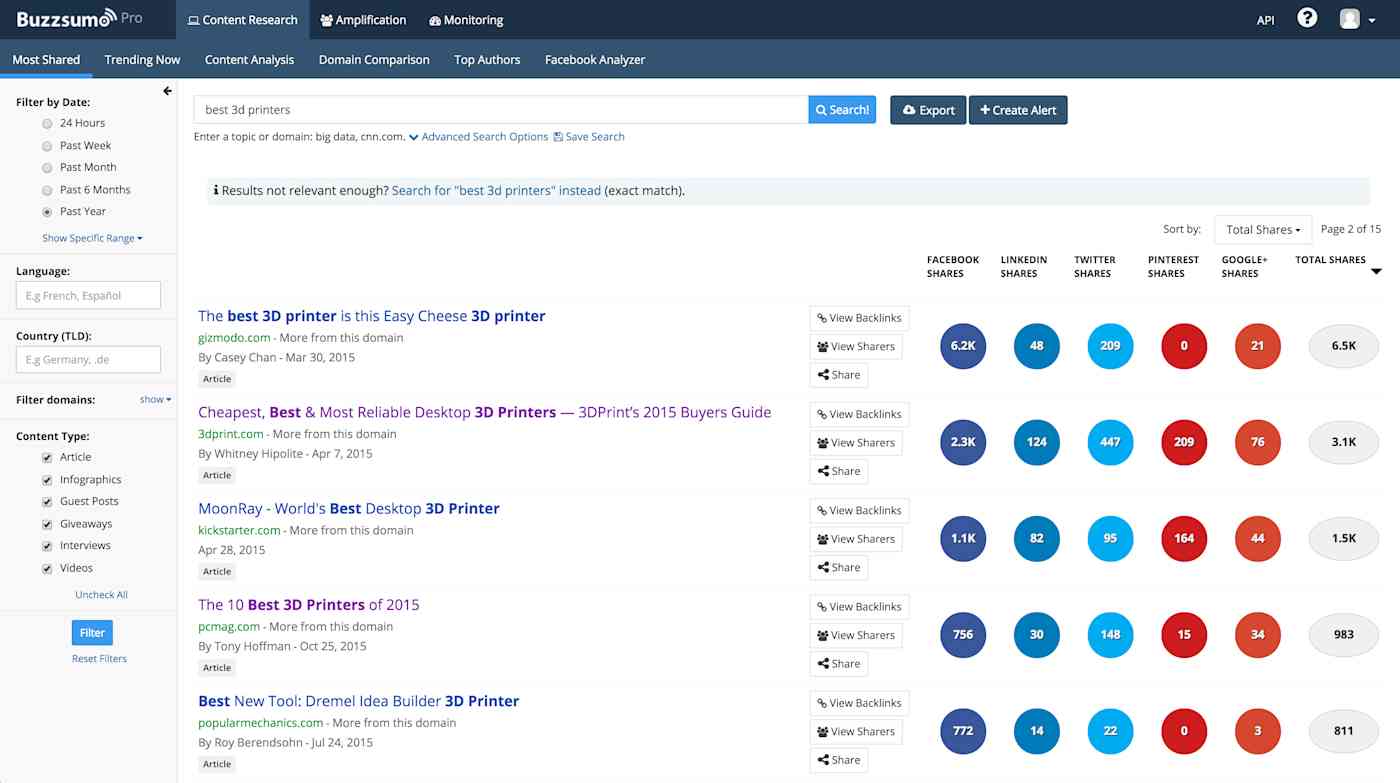Select the Past Week date filter
The image size is (1400, 783).
coord(46,145)
